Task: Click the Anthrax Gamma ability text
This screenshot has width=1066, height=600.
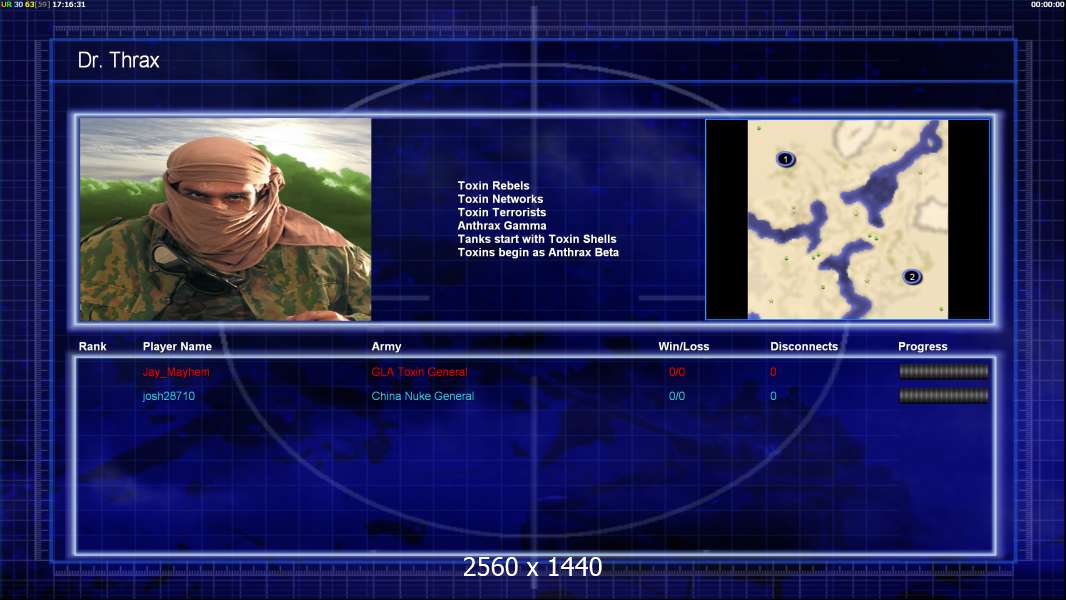Action: pos(502,226)
